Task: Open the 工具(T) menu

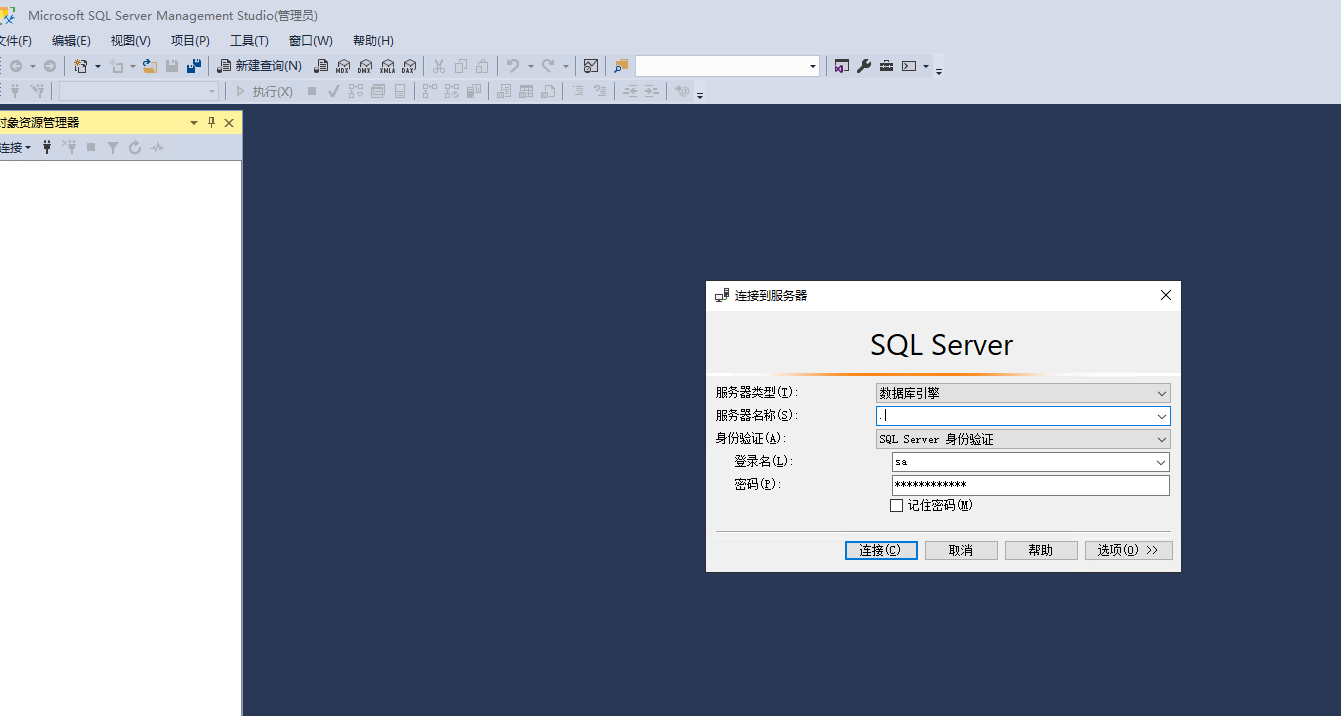Action: point(249,41)
